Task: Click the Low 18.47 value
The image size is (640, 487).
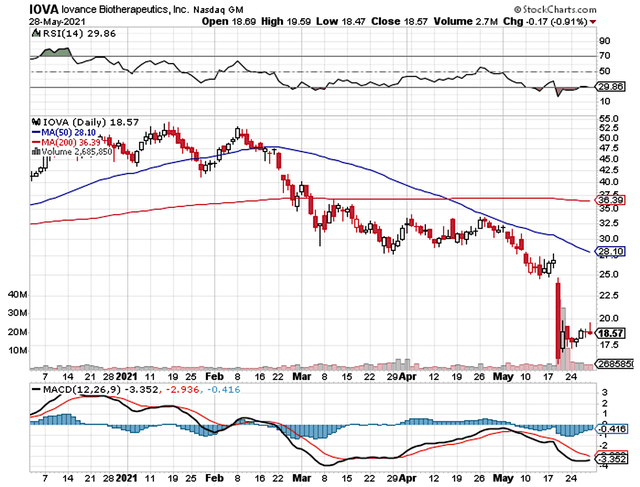Action: coord(340,21)
